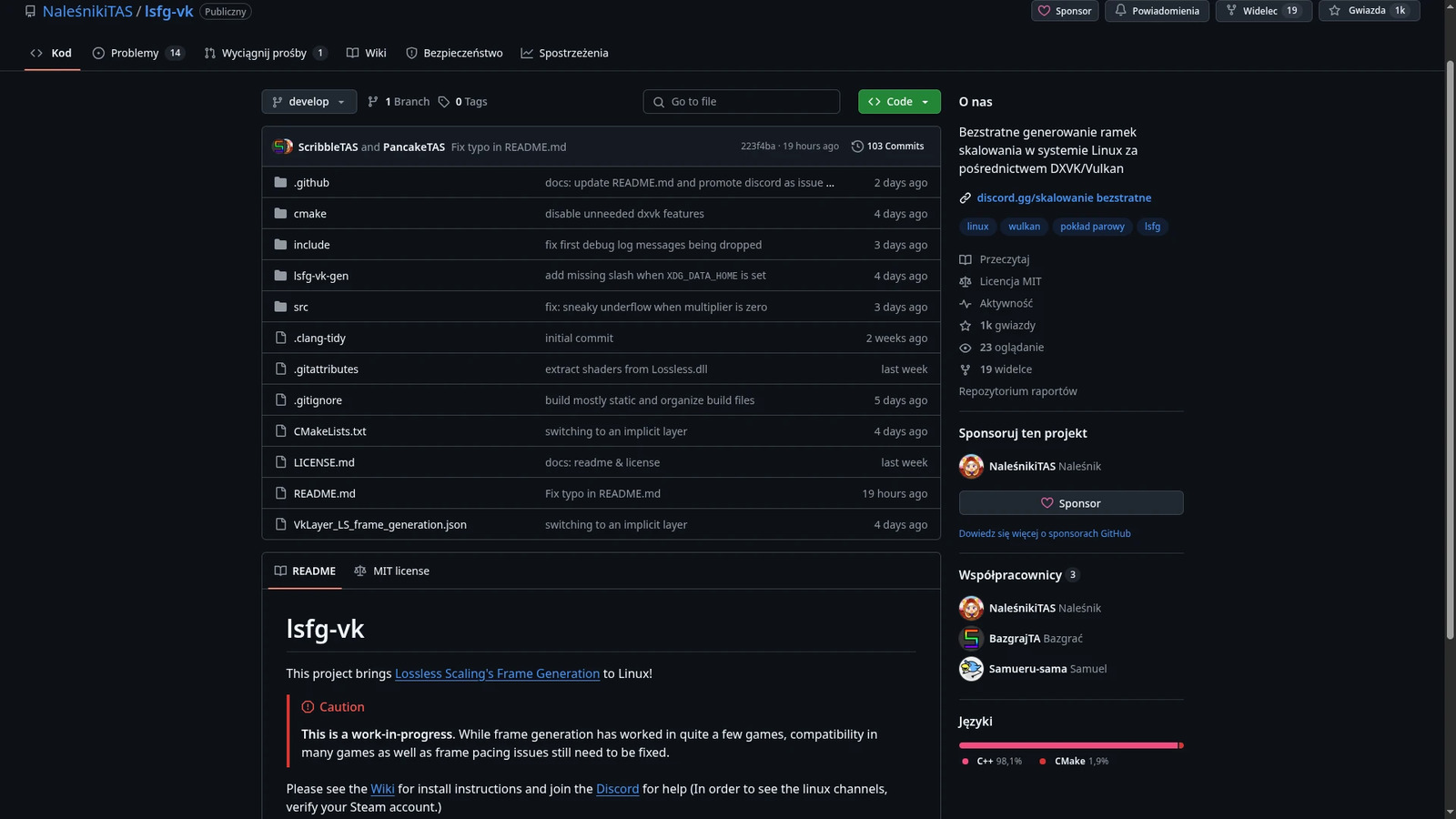Click the languages bar under Języki
This screenshot has width=1456, height=819.
1070,745
